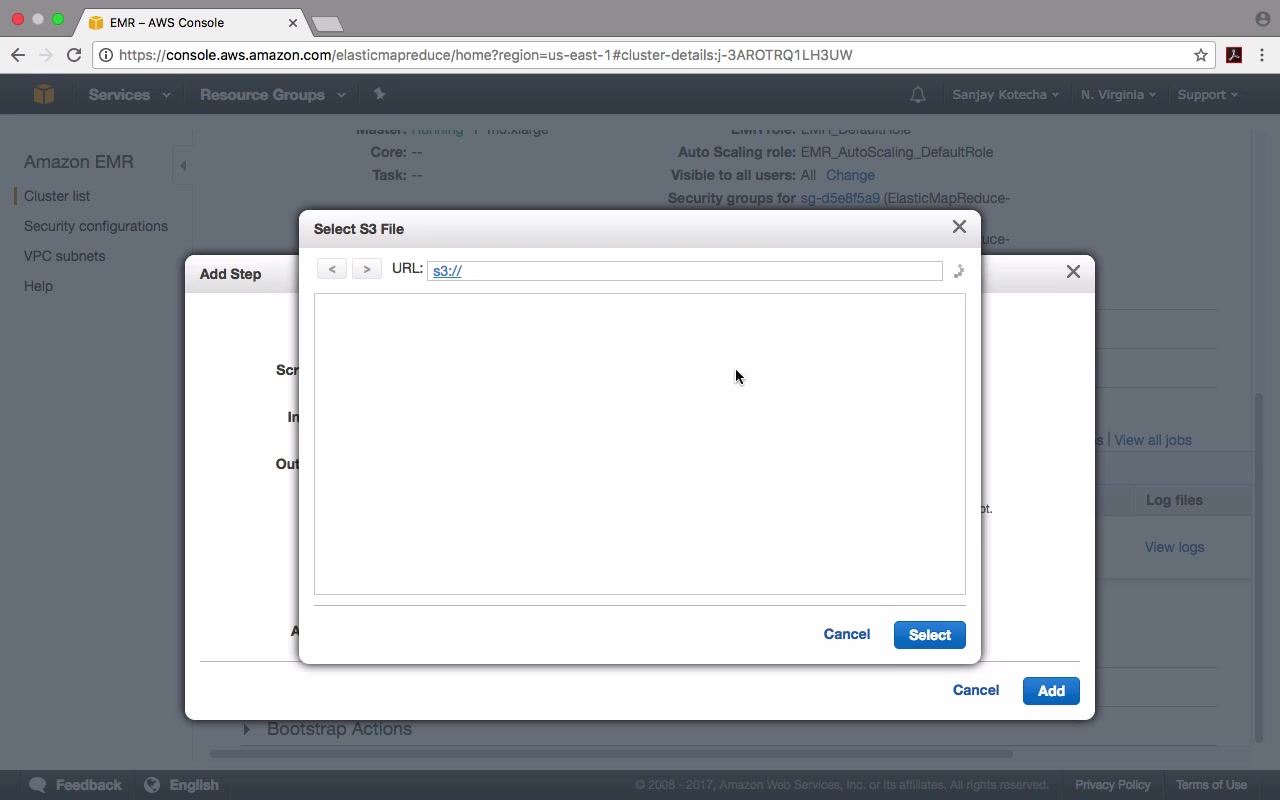Click the page vertical scrollbar
Viewport: 1280px width, 800px height.
(x=1259, y=567)
